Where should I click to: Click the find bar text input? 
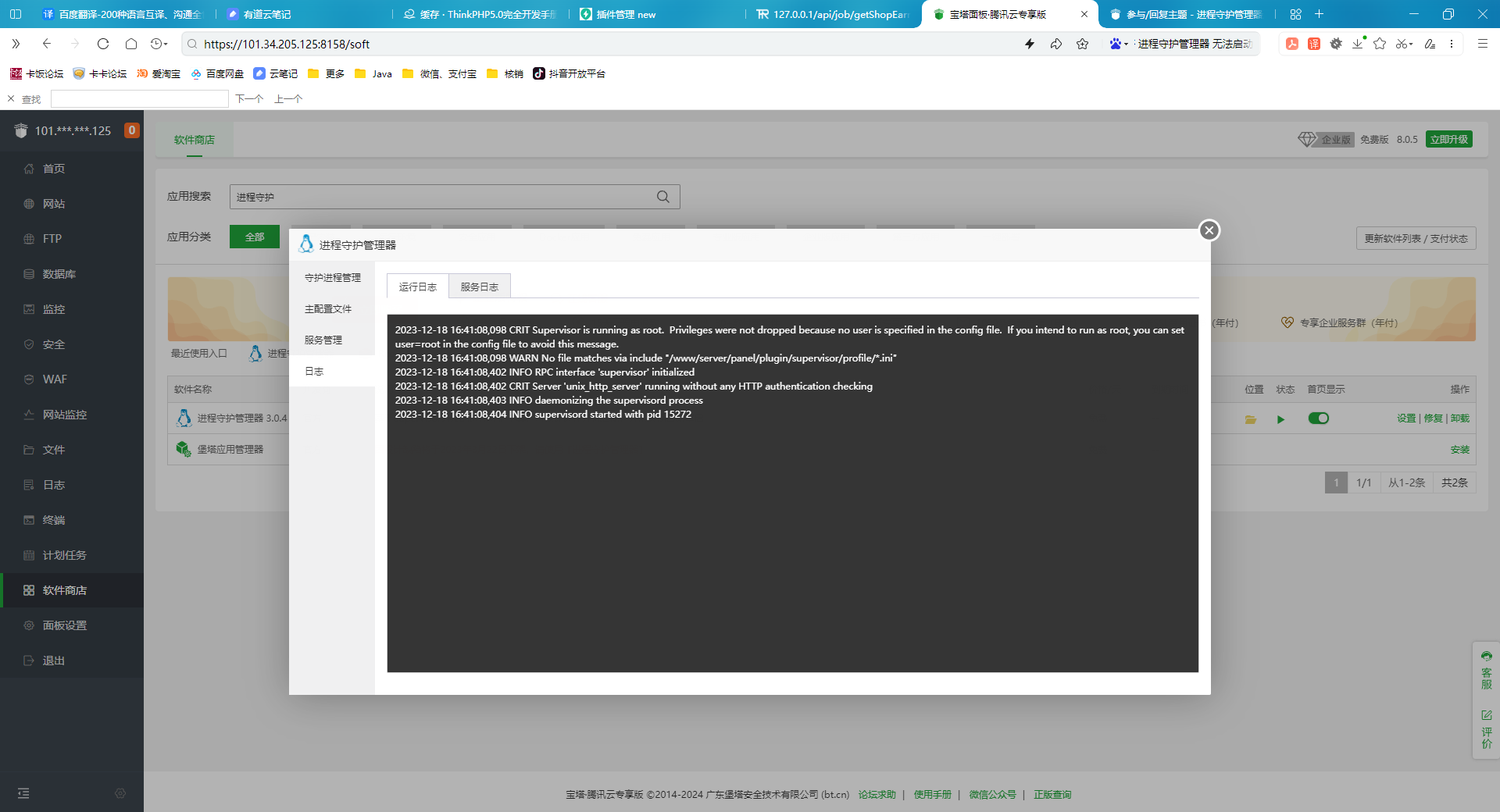(139, 98)
